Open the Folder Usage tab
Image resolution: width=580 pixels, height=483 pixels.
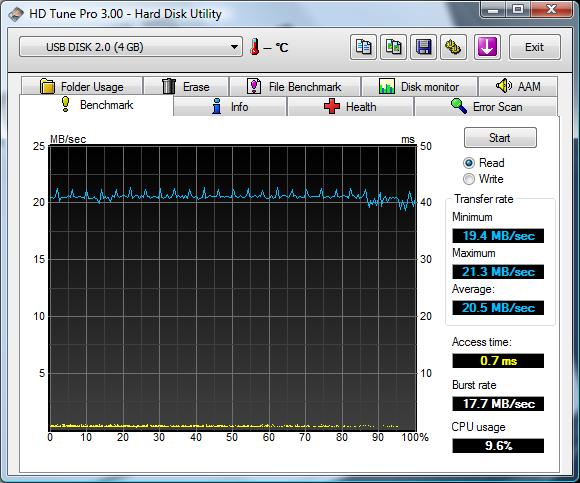click(82, 87)
